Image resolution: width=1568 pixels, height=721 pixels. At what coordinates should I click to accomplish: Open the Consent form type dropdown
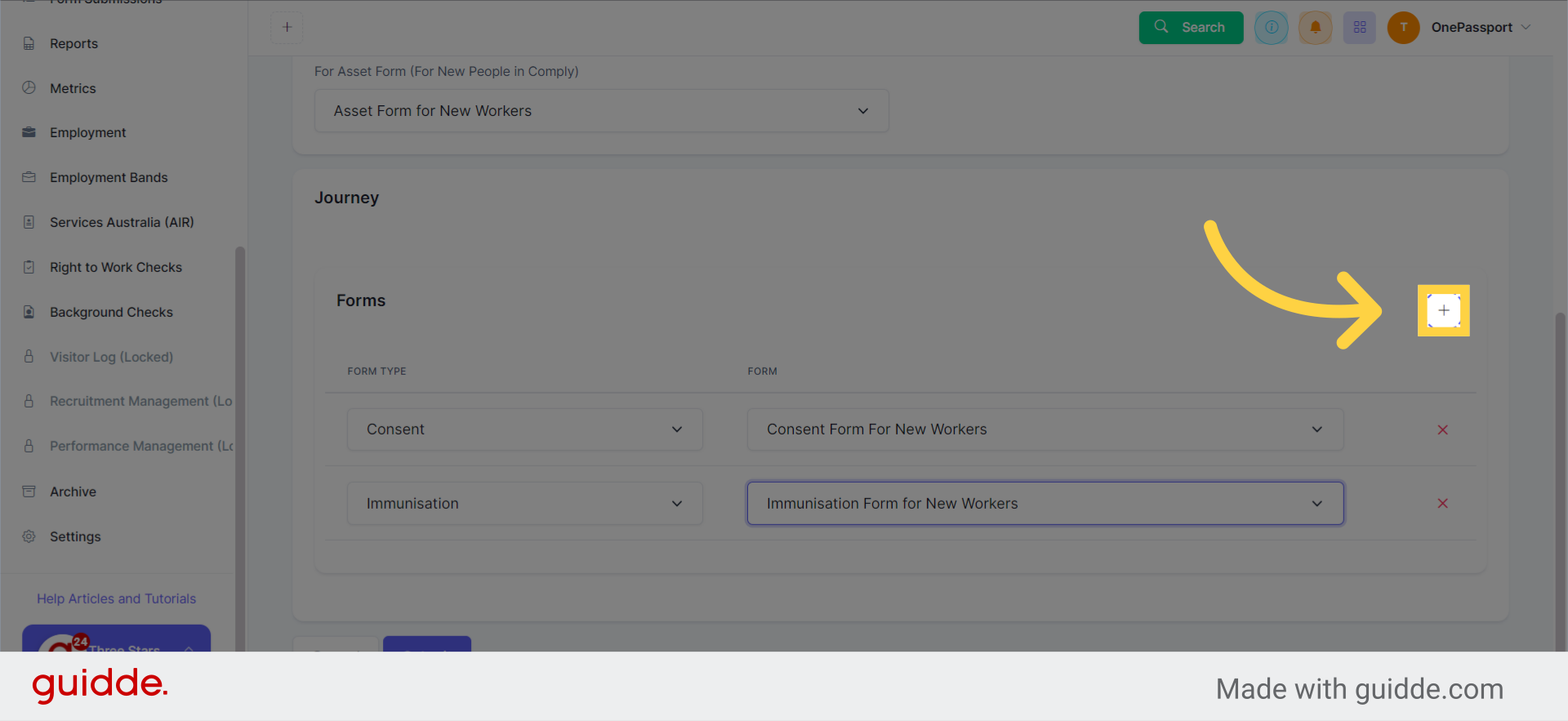524,429
